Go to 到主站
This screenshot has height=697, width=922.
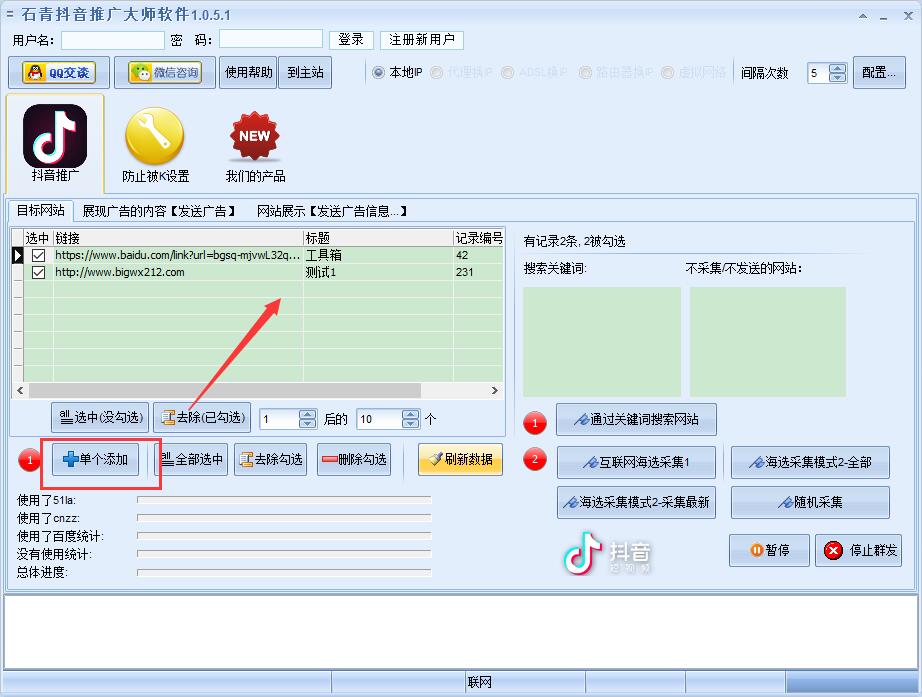coord(305,72)
